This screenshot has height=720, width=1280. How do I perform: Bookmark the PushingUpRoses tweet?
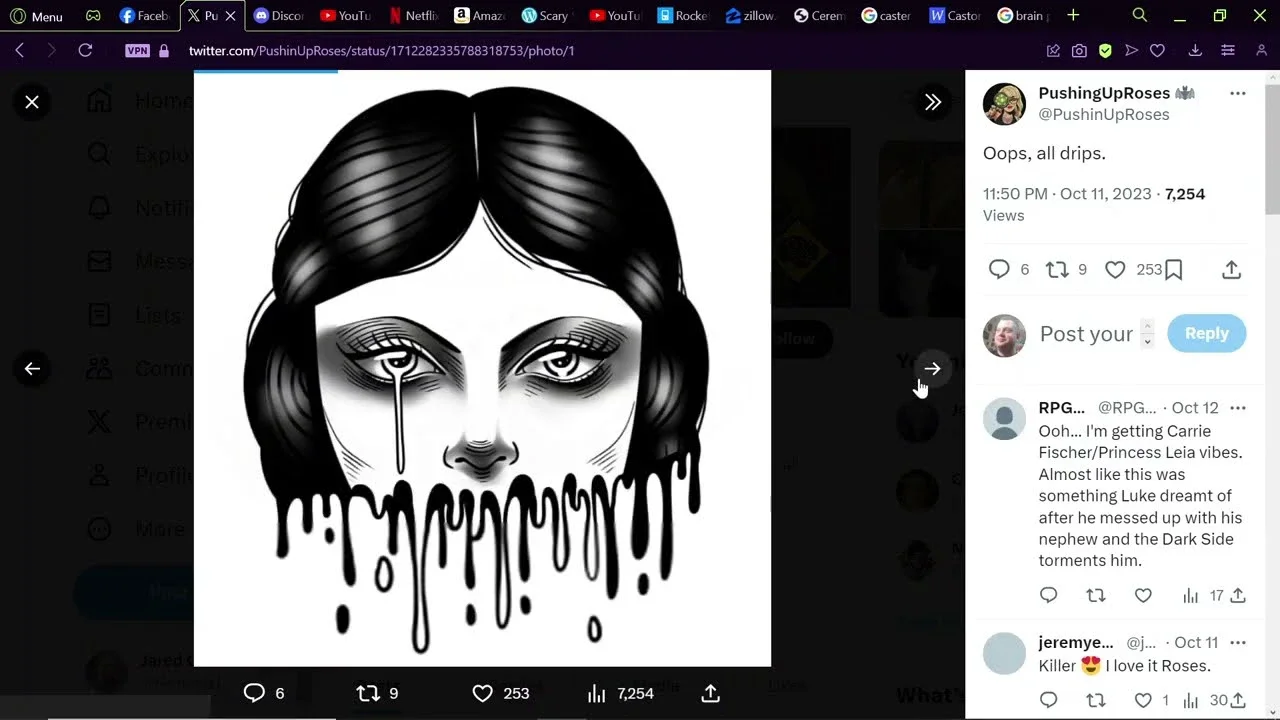(x=1174, y=270)
